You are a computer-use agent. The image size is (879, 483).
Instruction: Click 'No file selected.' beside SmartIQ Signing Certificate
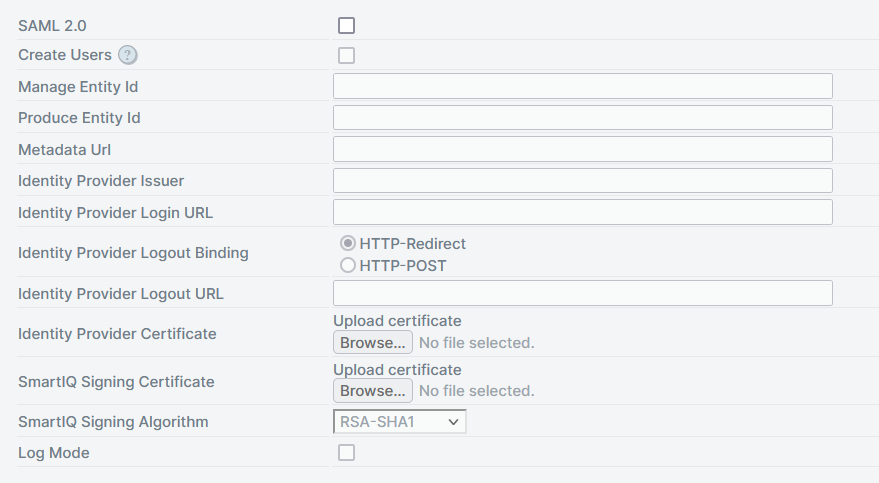pos(477,391)
